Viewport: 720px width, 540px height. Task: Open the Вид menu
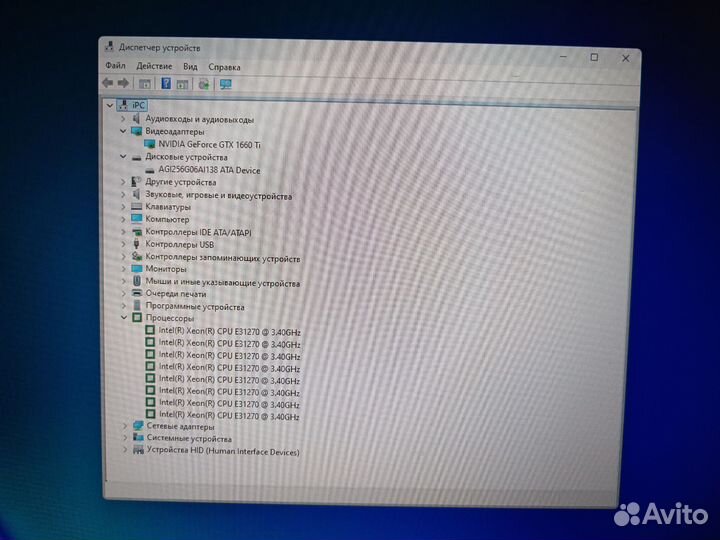190,67
